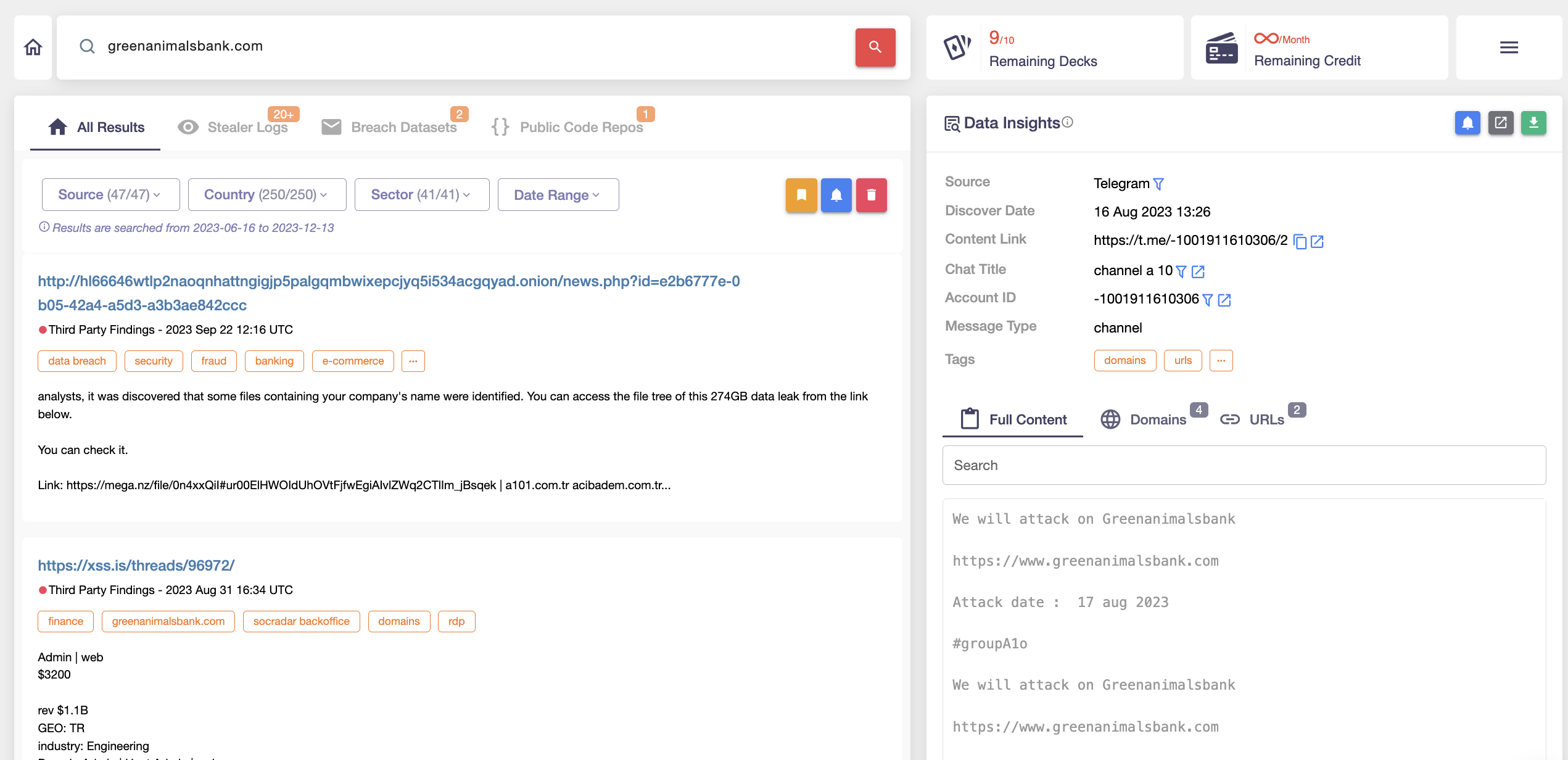Copy the Content Link to clipboard

coord(1300,241)
